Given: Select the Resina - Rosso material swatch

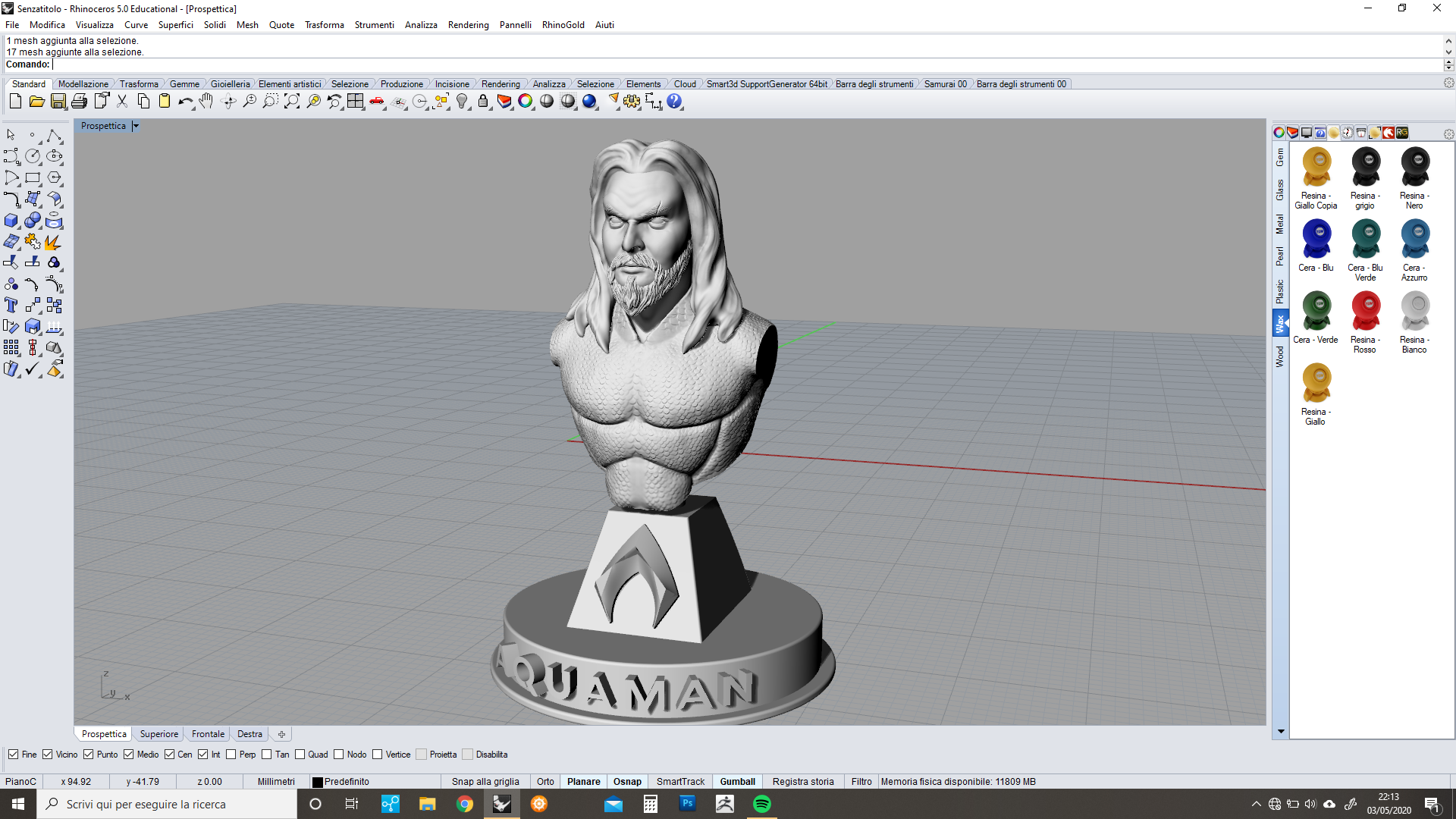Looking at the screenshot, I should [x=1365, y=309].
